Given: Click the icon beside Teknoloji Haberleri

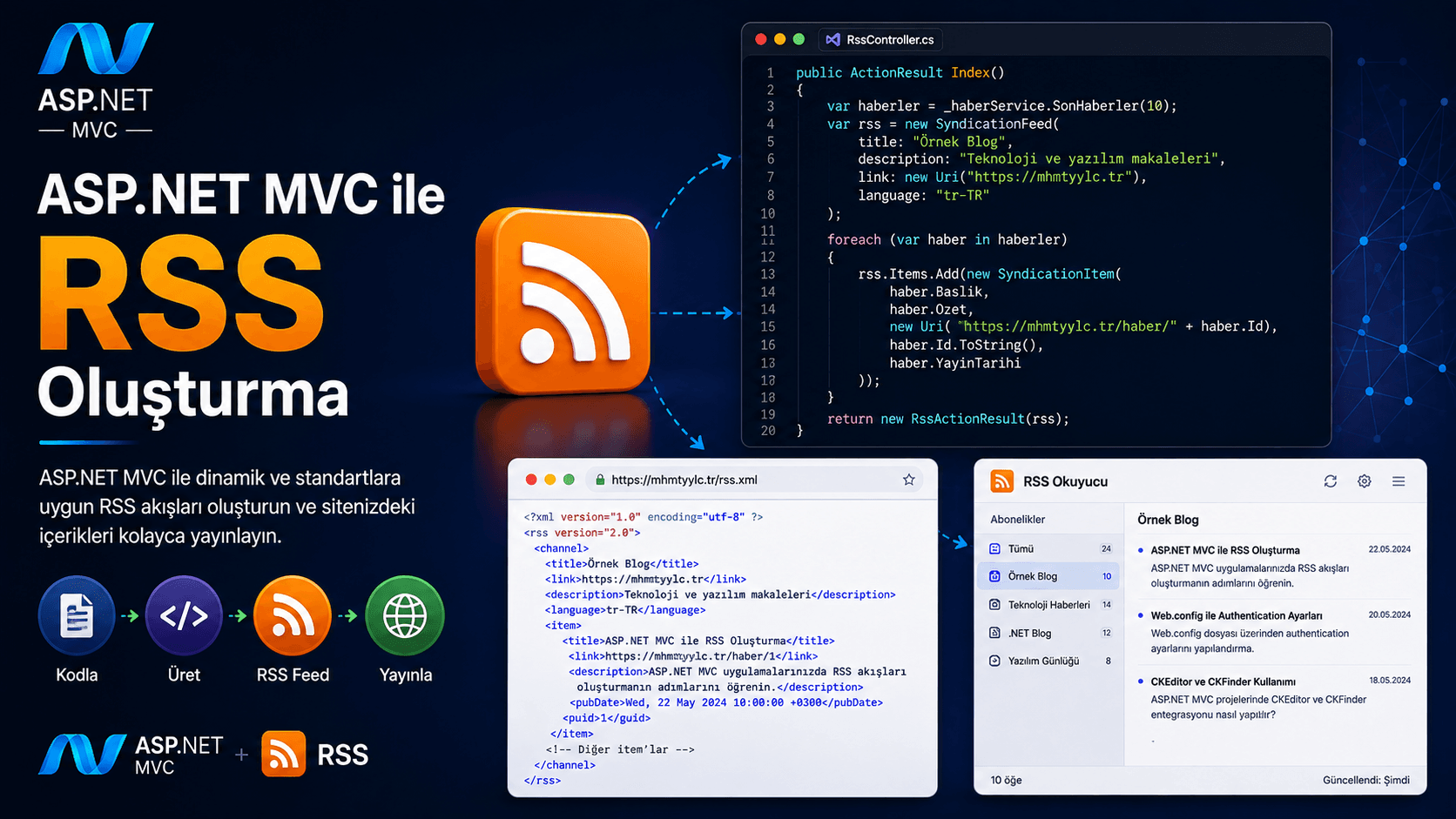Looking at the screenshot, I should click(994, 604).
